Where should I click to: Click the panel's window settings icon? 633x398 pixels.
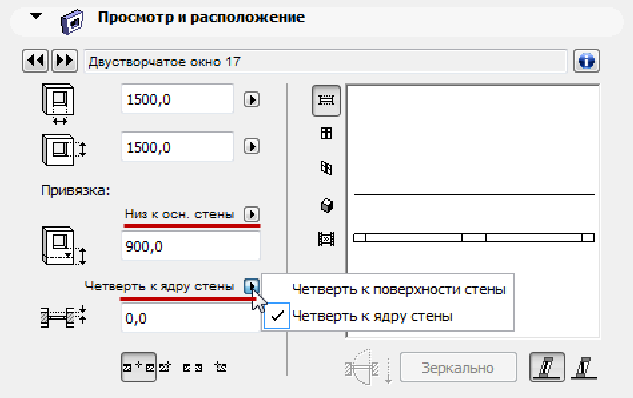pyautogui.click(x=72, y=22)
